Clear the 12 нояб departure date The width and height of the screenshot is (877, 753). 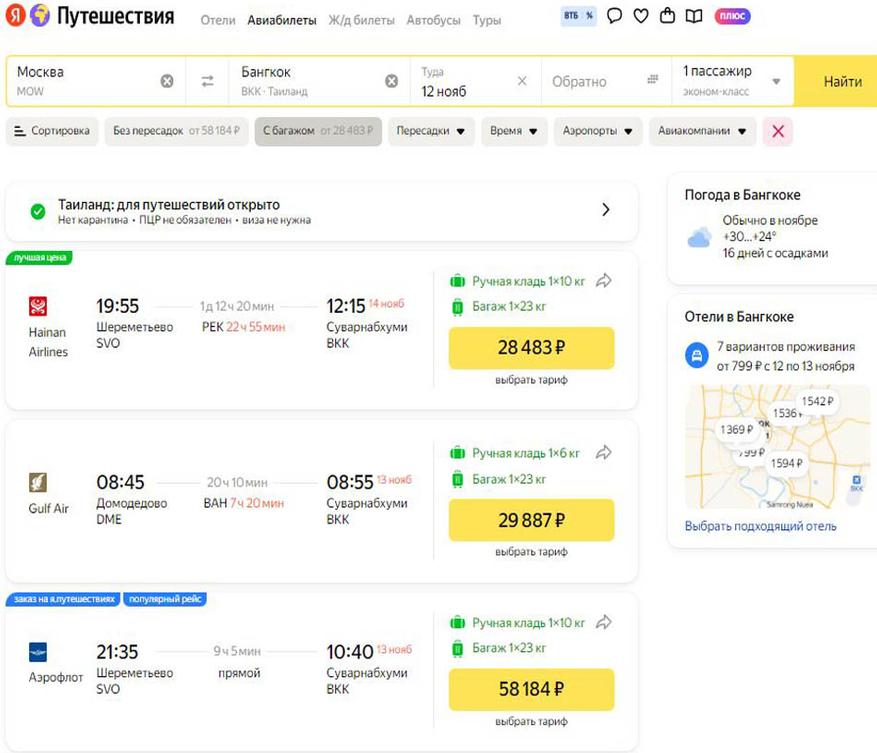point(522,81)
